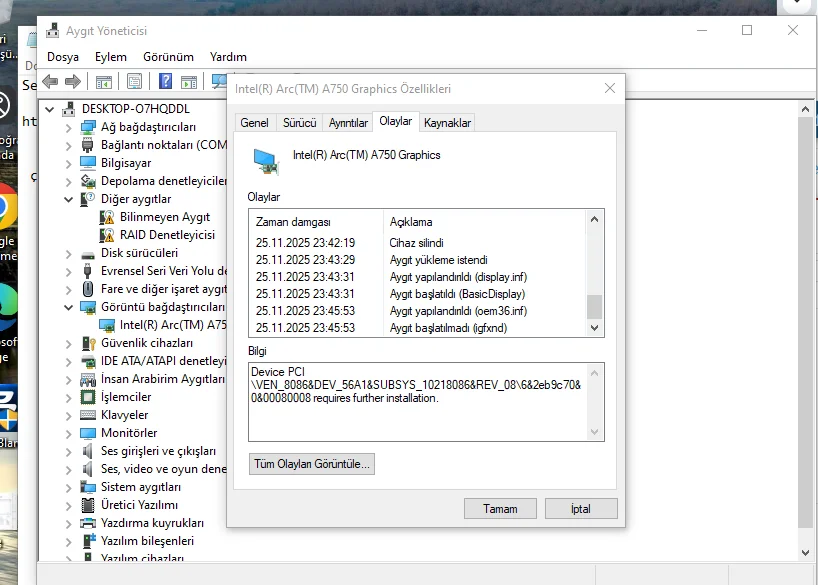Click the properties sheet toolbar icon
Image resolution: width=818 pixels, height=585 pixels.
click(x=134, y=81)
